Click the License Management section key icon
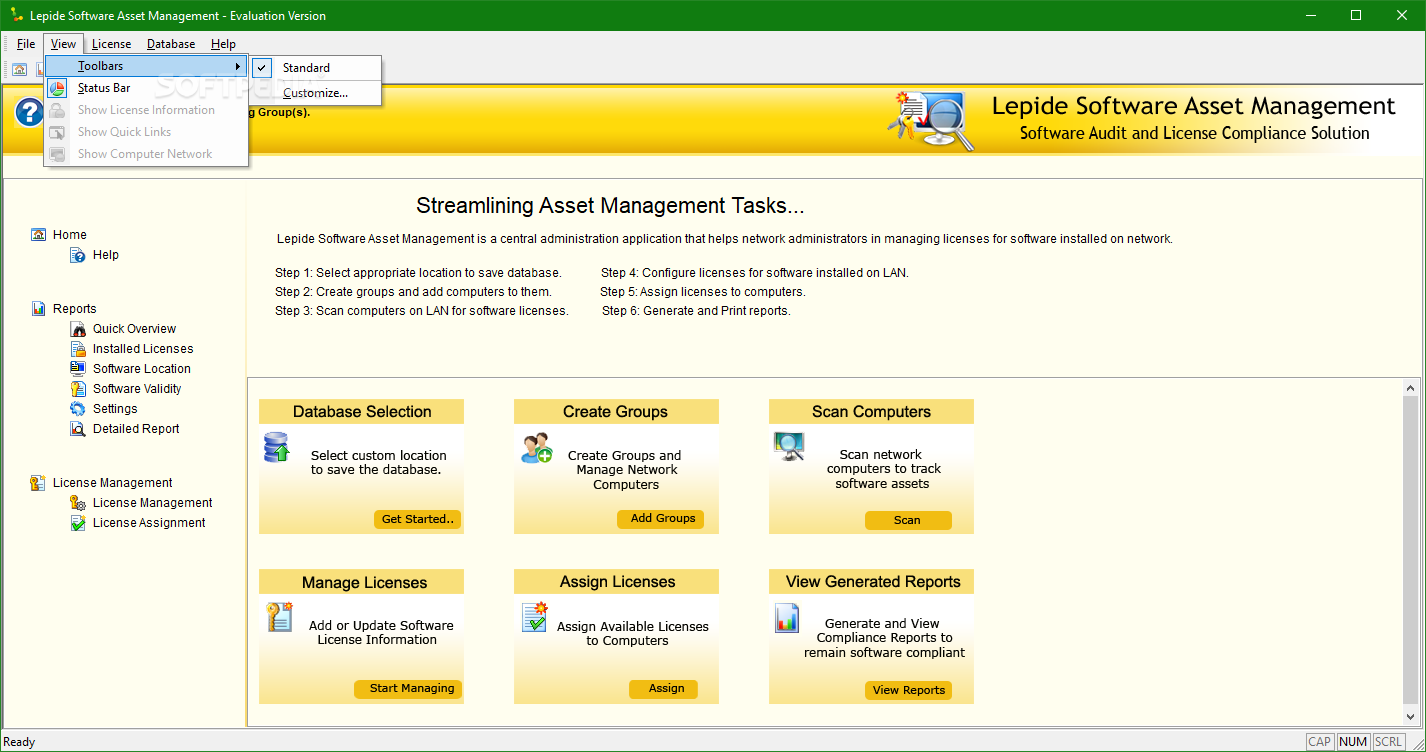The image size is (1426, 752). pos(38,483)
